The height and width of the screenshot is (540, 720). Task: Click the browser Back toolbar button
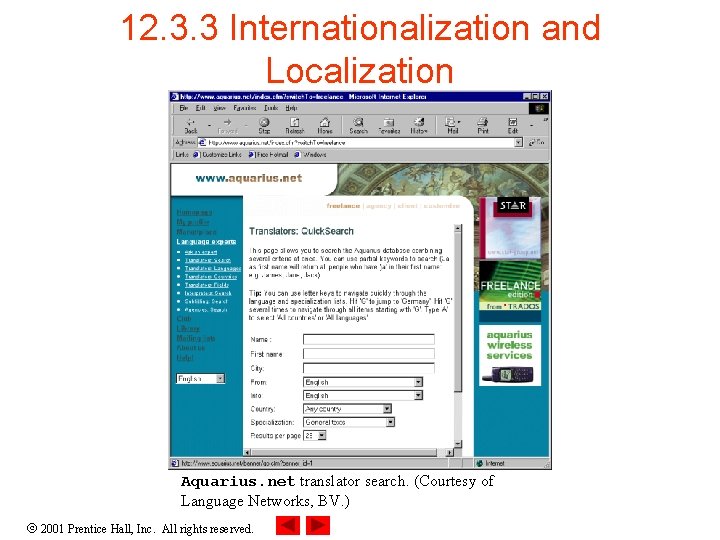point(191,125)
